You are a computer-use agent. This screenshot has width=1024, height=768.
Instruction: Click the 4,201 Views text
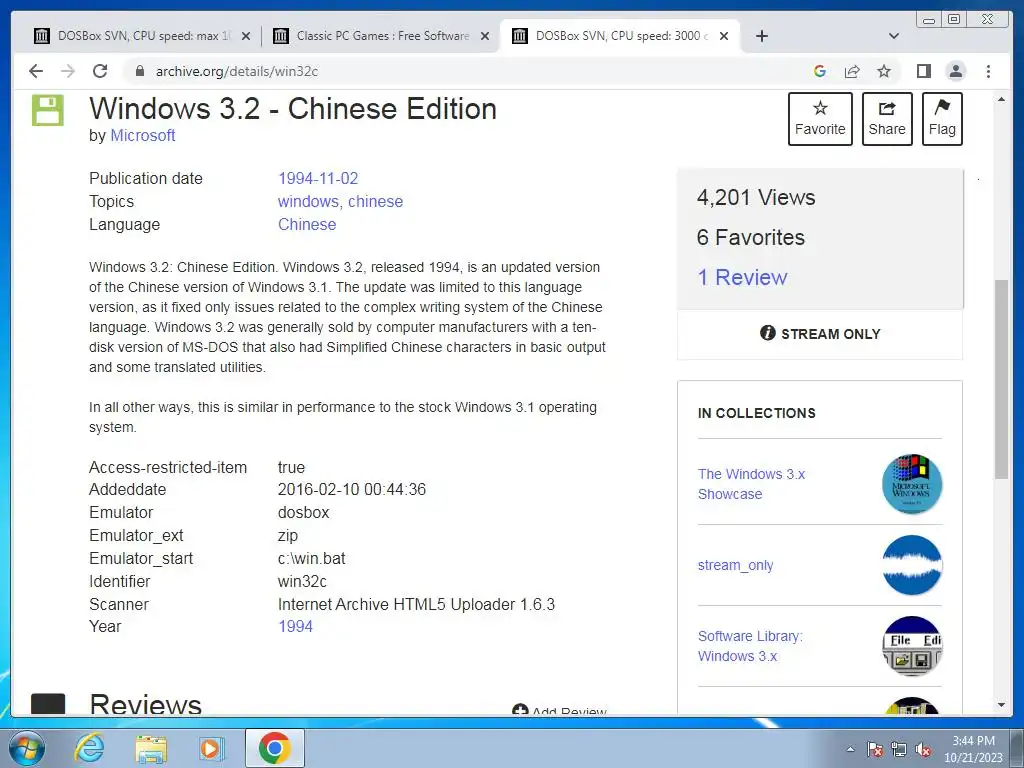pyautogui.click(x=756, y=197)
